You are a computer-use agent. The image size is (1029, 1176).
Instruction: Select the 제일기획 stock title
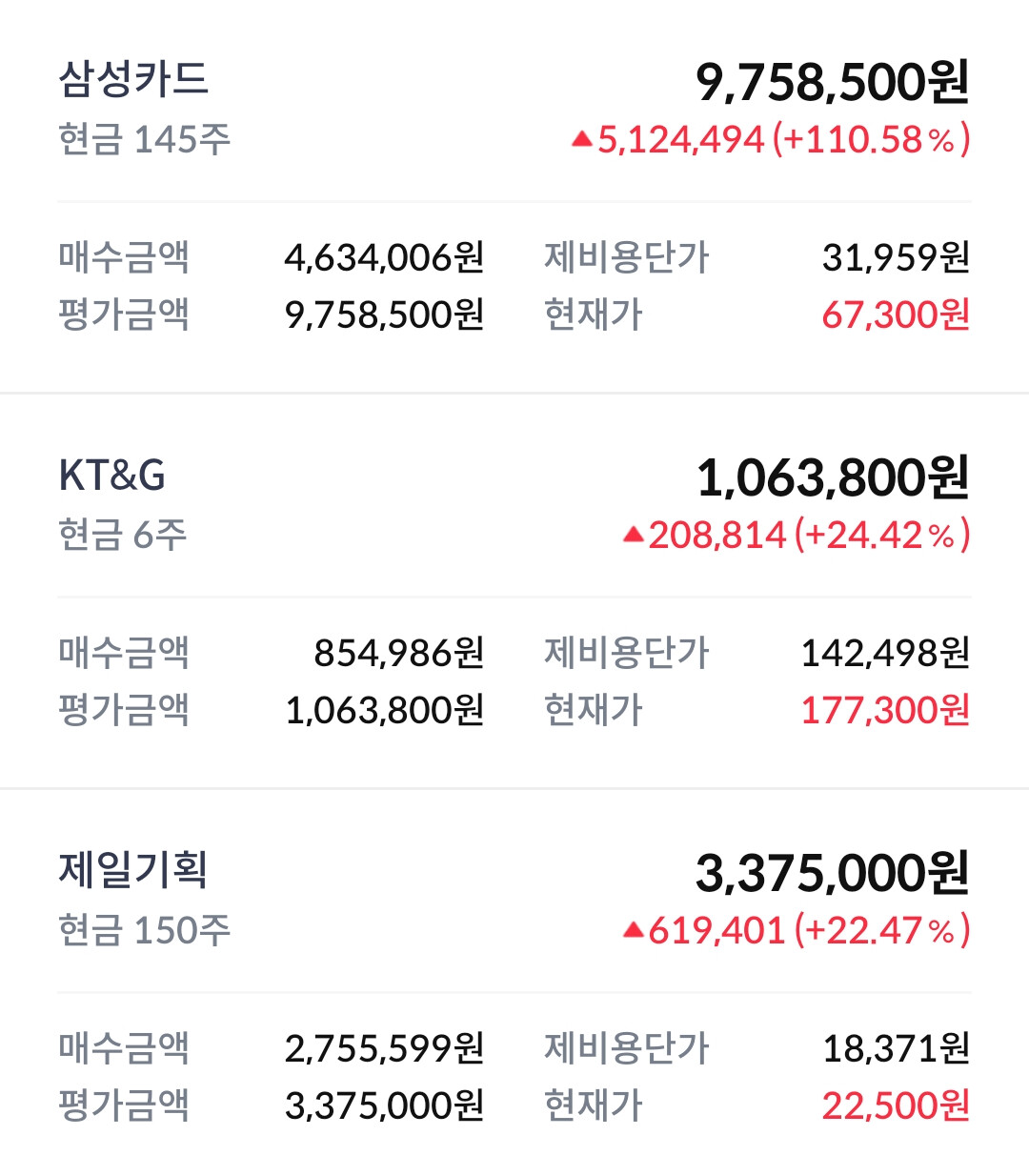click(133, 869)
